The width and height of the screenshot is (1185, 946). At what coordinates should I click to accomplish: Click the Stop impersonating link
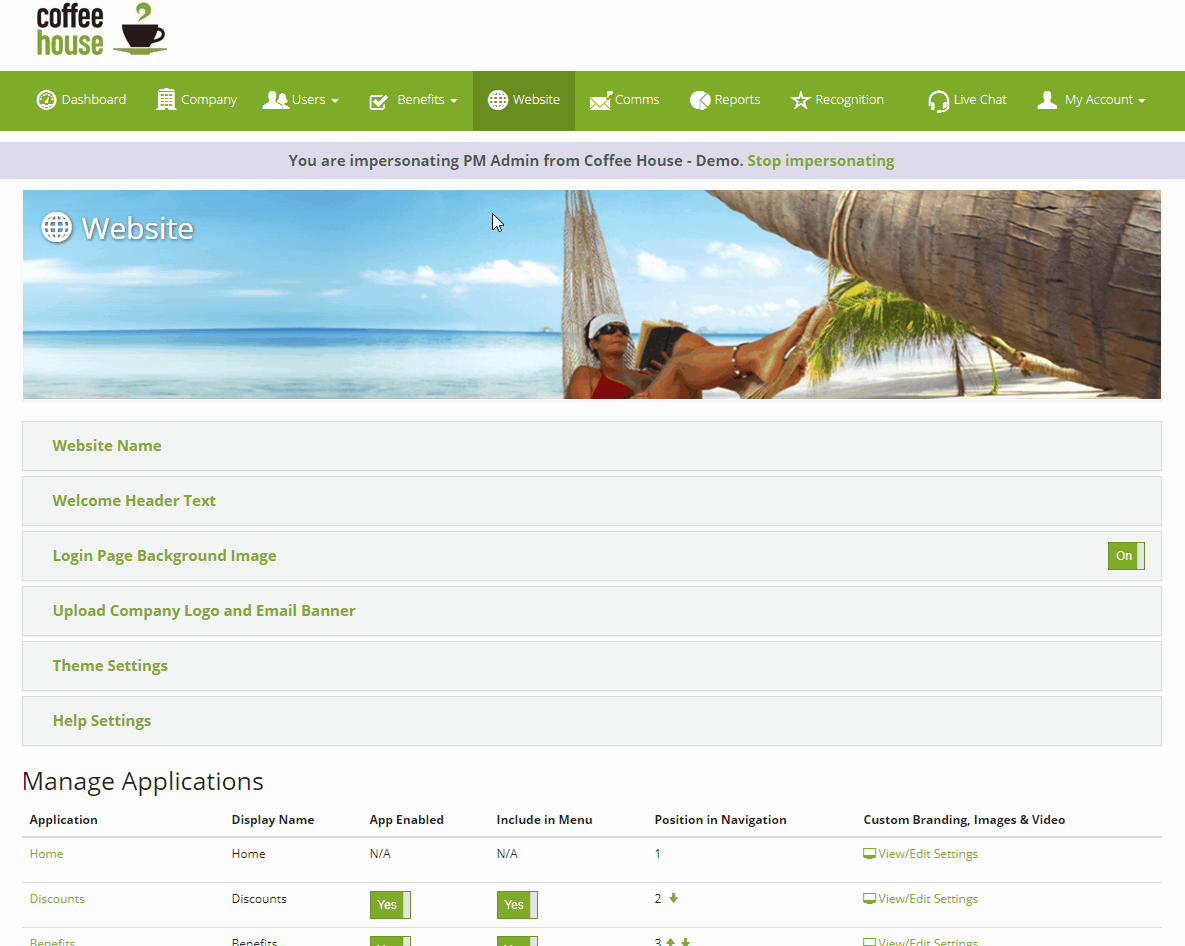coord(820,160)
